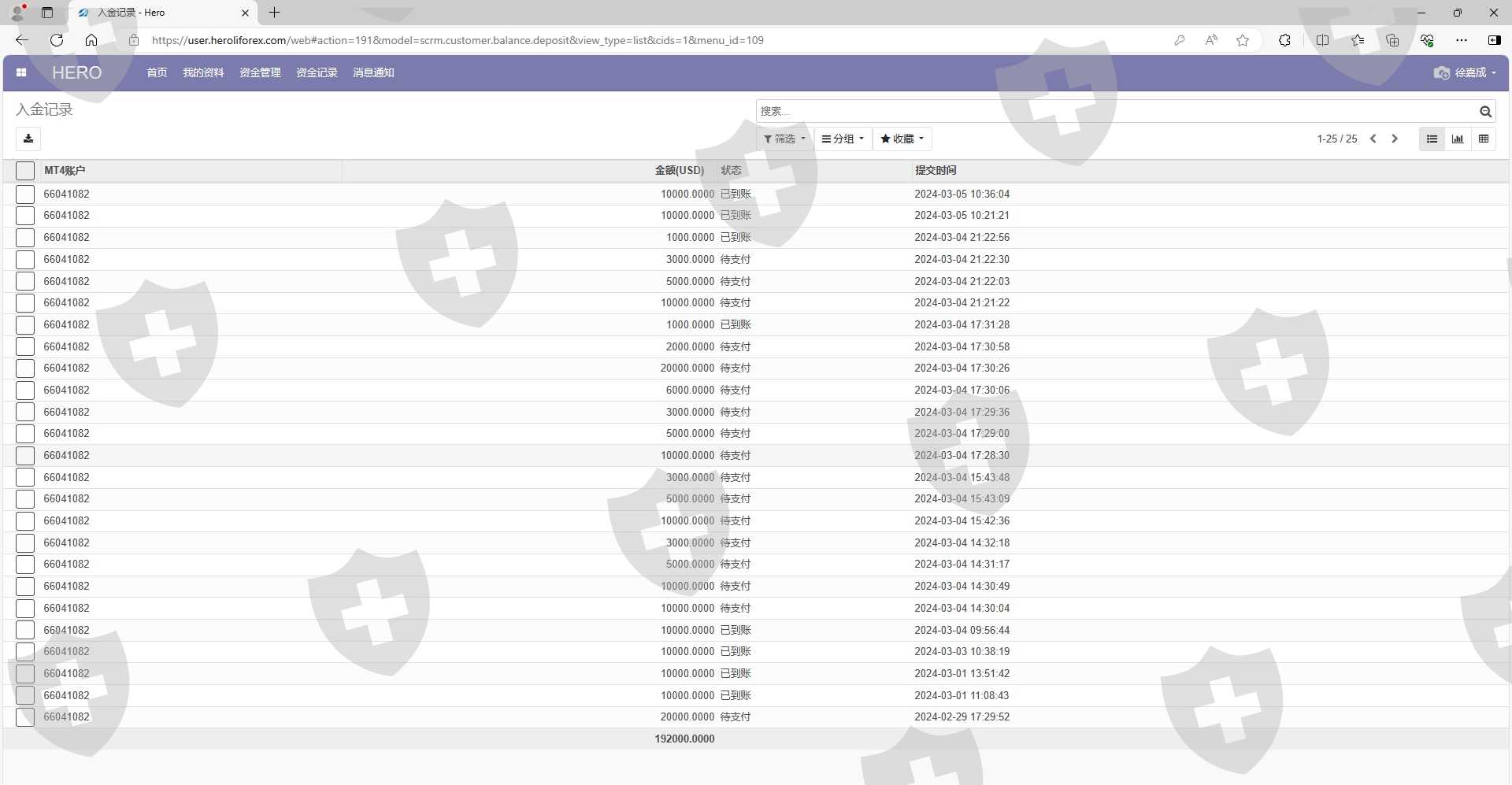Open the 筛选 filter dropdown

784,139
